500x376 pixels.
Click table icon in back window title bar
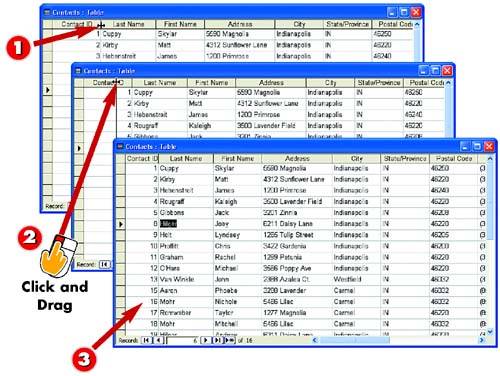[x=47, y=12]
